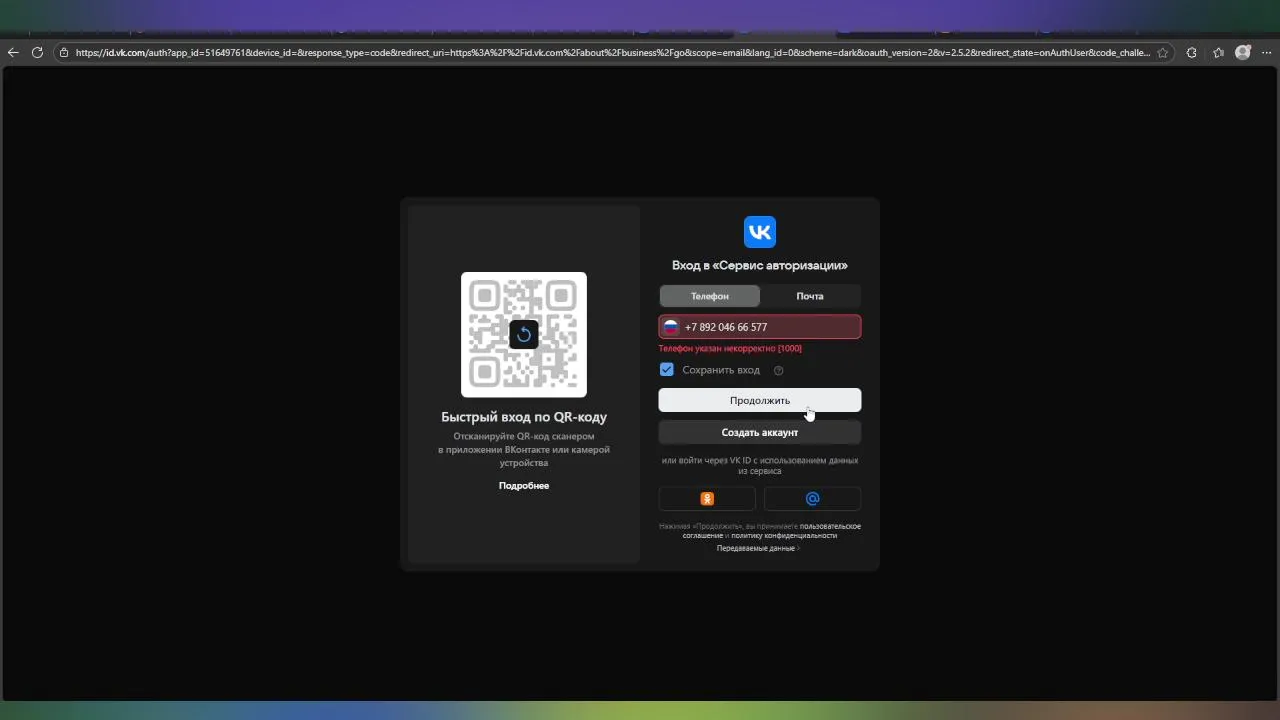Sign in with Odnoklassniki icon

[707, 499]
